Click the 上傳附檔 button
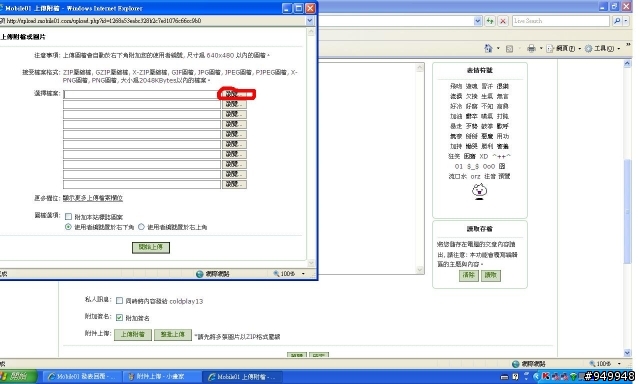This screenshot has width=640, height=384. coord(133,335)
